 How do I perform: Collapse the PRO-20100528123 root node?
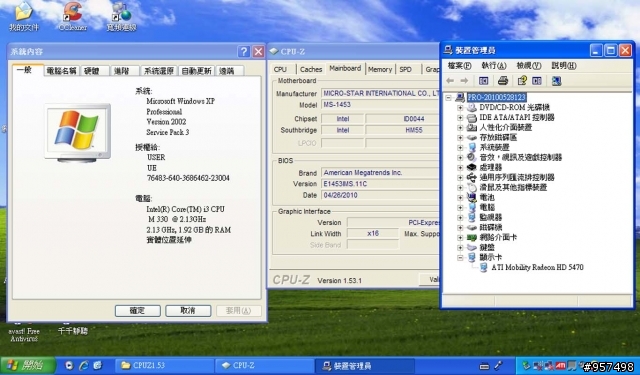449,98
